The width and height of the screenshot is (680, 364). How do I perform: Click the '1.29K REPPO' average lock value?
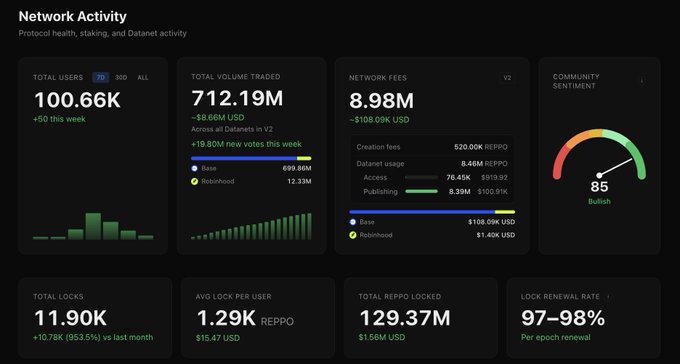pyautogui.click(x=245, y=318)
